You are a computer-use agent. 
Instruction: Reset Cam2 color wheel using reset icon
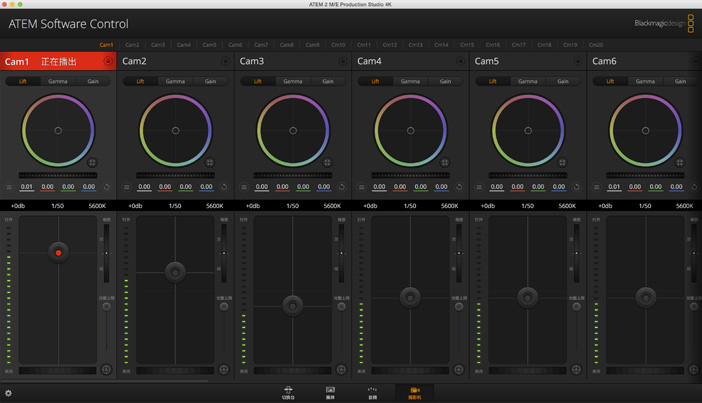[x=224, y=187]
